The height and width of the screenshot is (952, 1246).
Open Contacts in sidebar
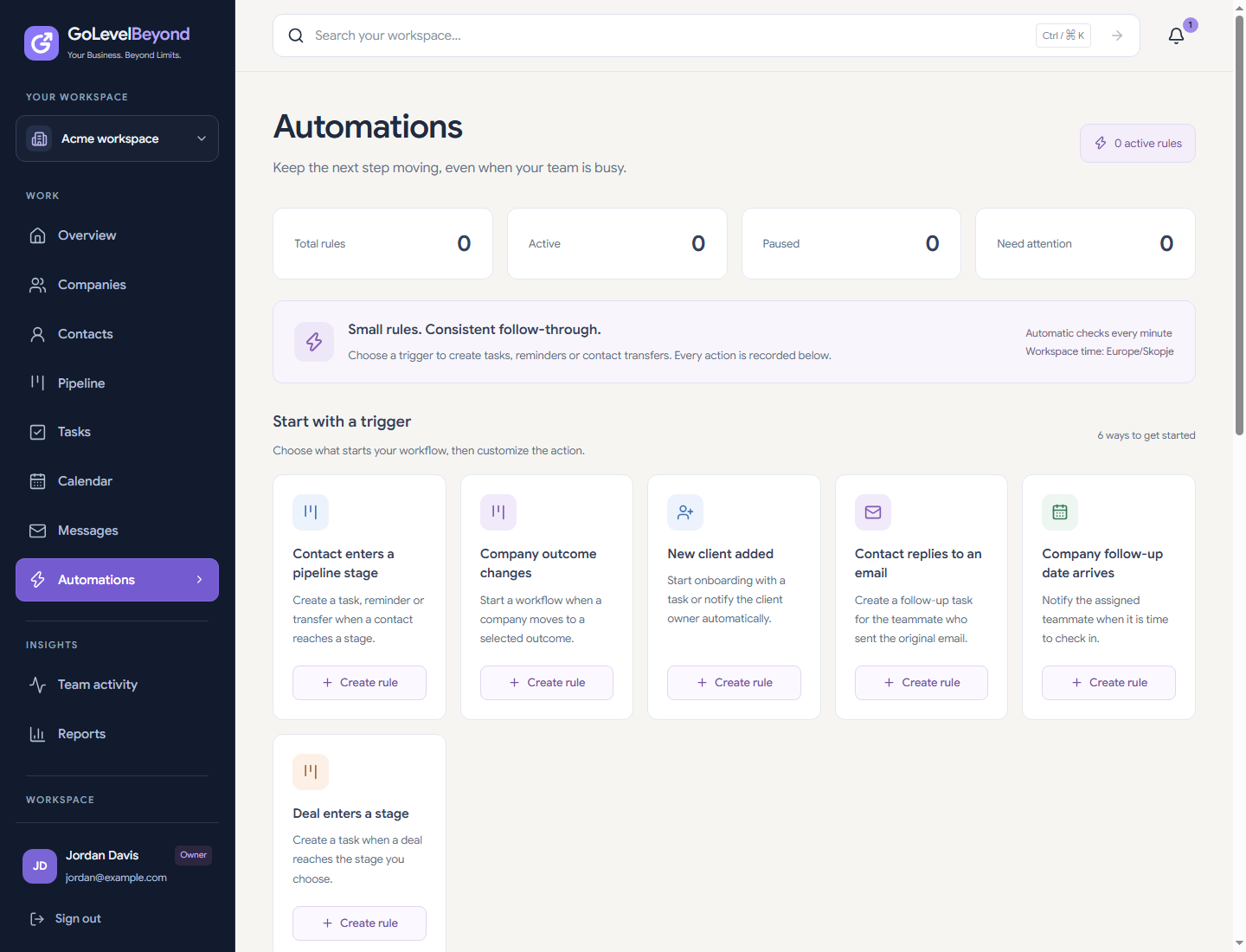(x=117, y=334)
